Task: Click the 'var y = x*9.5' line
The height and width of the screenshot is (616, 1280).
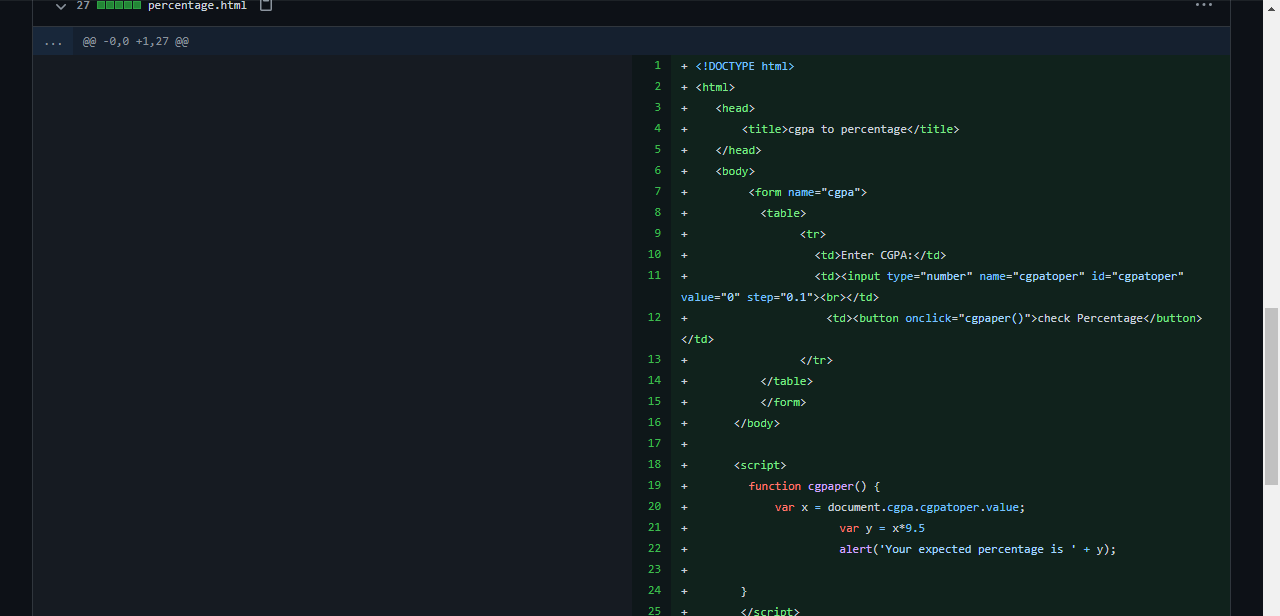Action: point(882,528)
